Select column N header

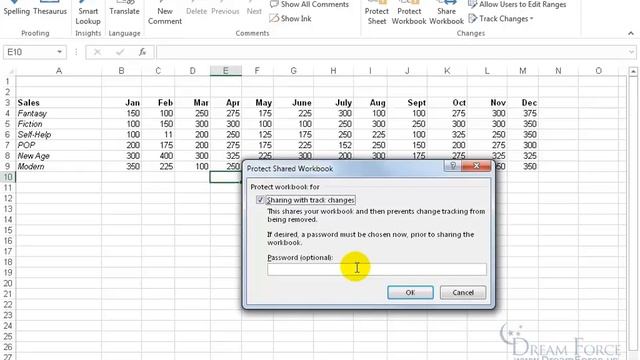[558, 71]
